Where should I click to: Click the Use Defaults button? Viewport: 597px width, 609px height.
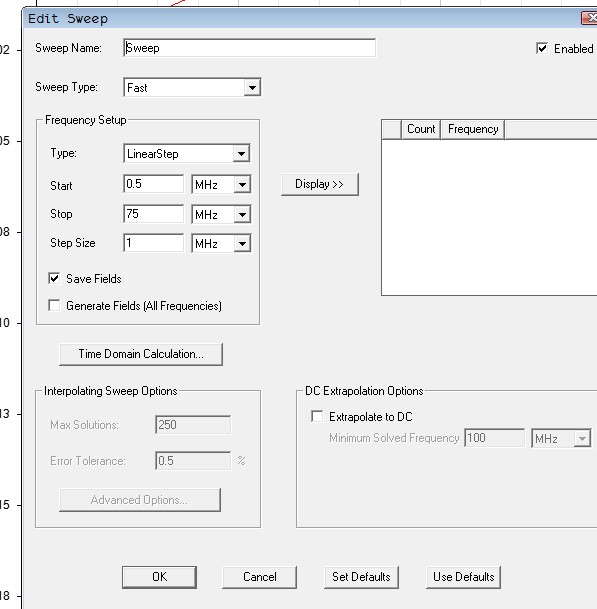(x=463, y=577)
